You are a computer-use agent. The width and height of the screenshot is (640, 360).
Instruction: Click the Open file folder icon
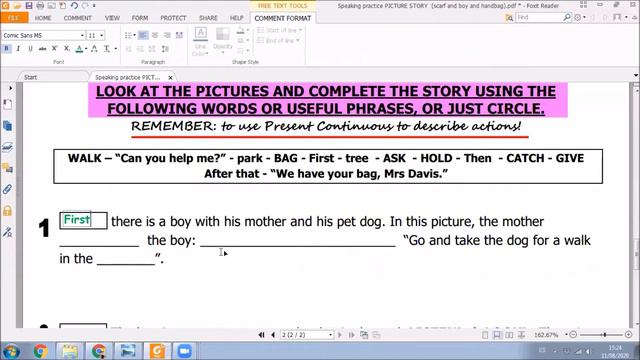click(x=17, y=6)
